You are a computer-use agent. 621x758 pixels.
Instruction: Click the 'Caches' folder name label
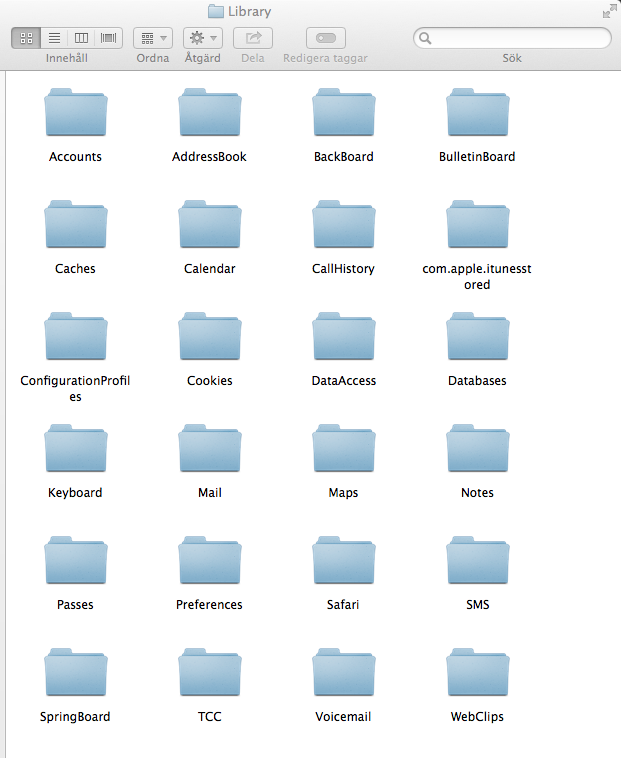click(75, 269)
